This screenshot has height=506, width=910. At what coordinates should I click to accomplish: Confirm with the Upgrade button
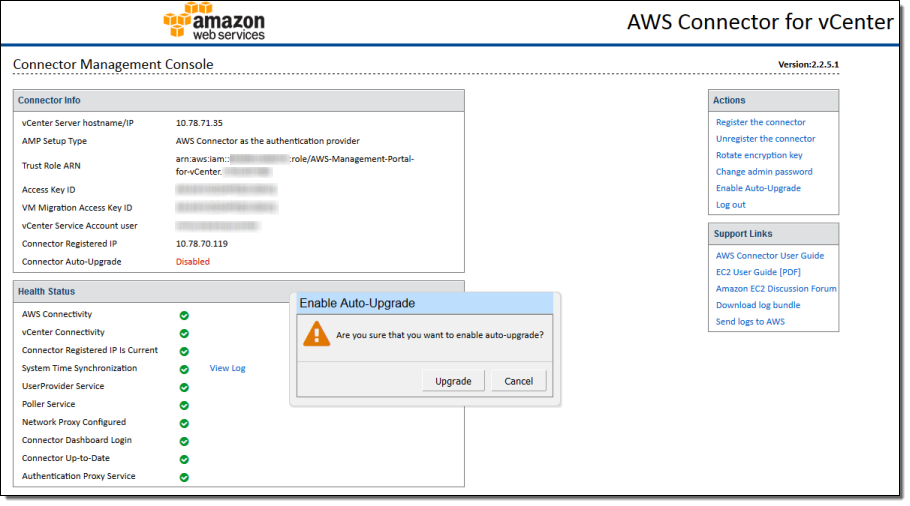click(453, 381)
